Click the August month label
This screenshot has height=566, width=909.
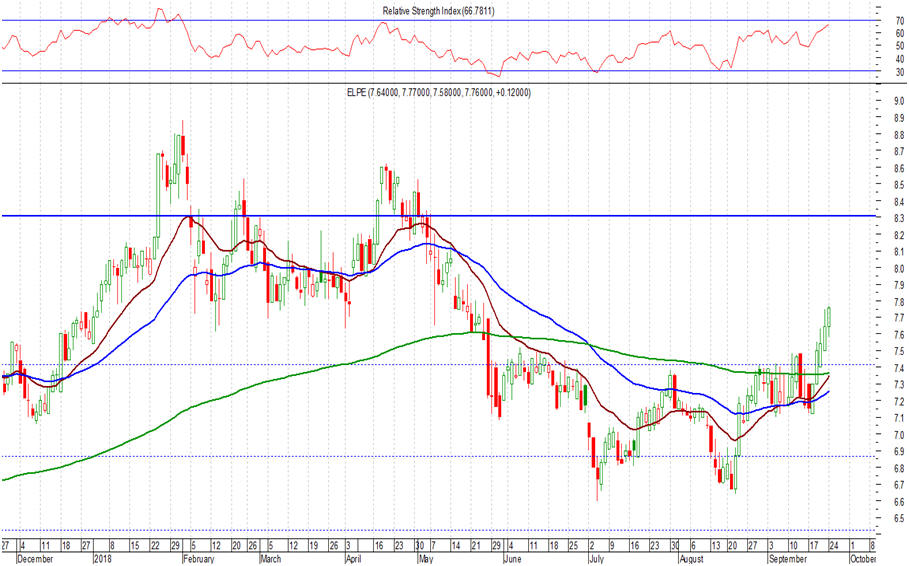(691, 559)
